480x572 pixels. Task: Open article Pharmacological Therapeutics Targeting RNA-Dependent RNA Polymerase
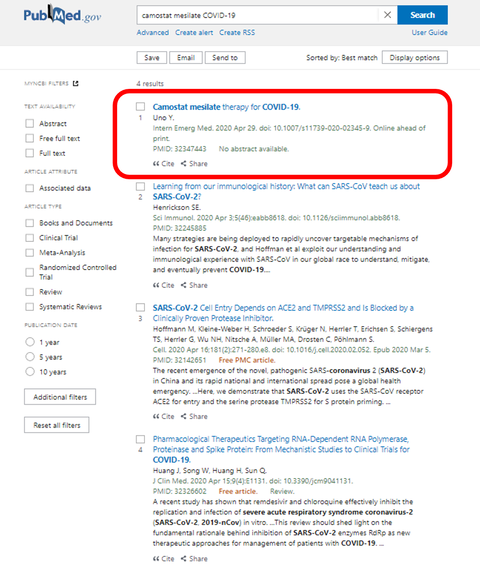tap(281, 449)
